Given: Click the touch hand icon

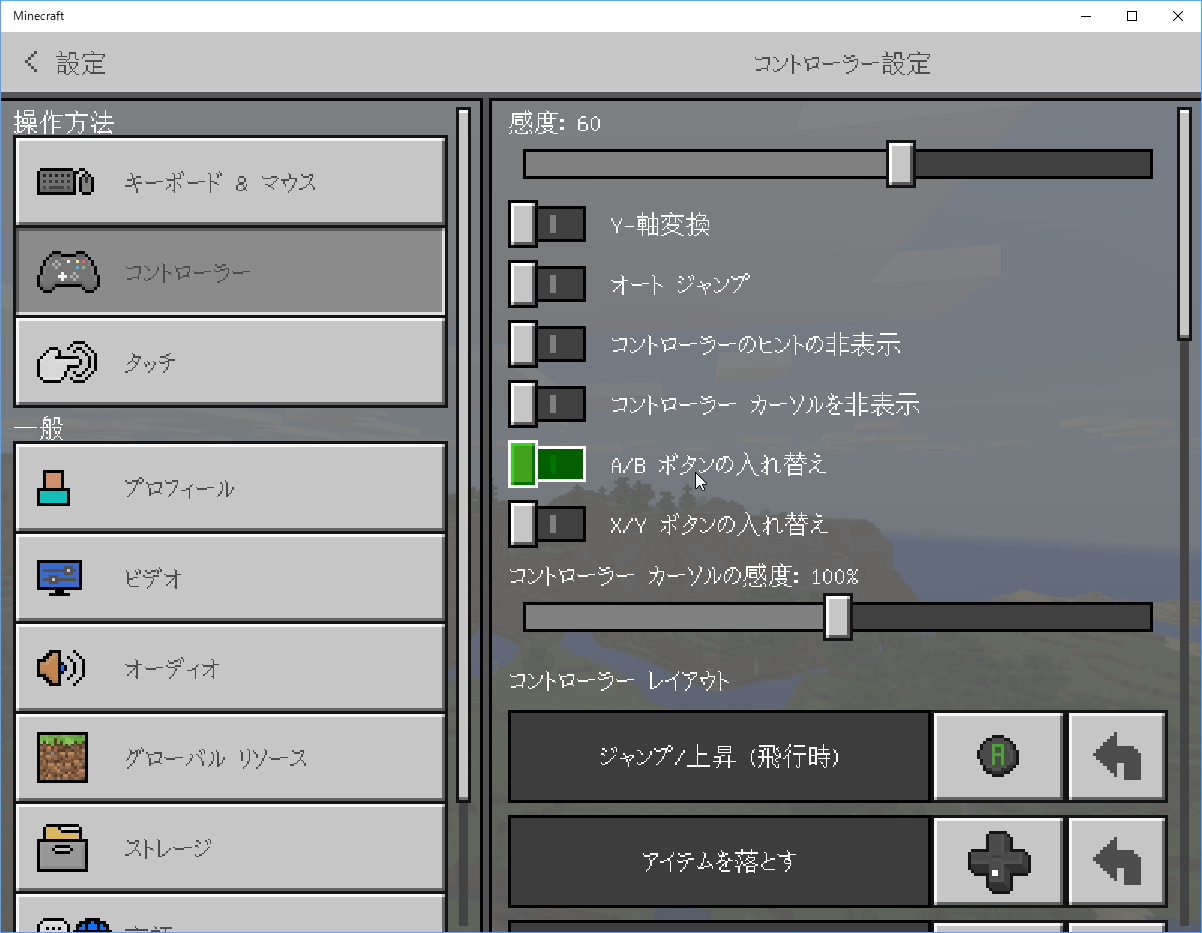Looking at the screenshot, I should [66, 362].
